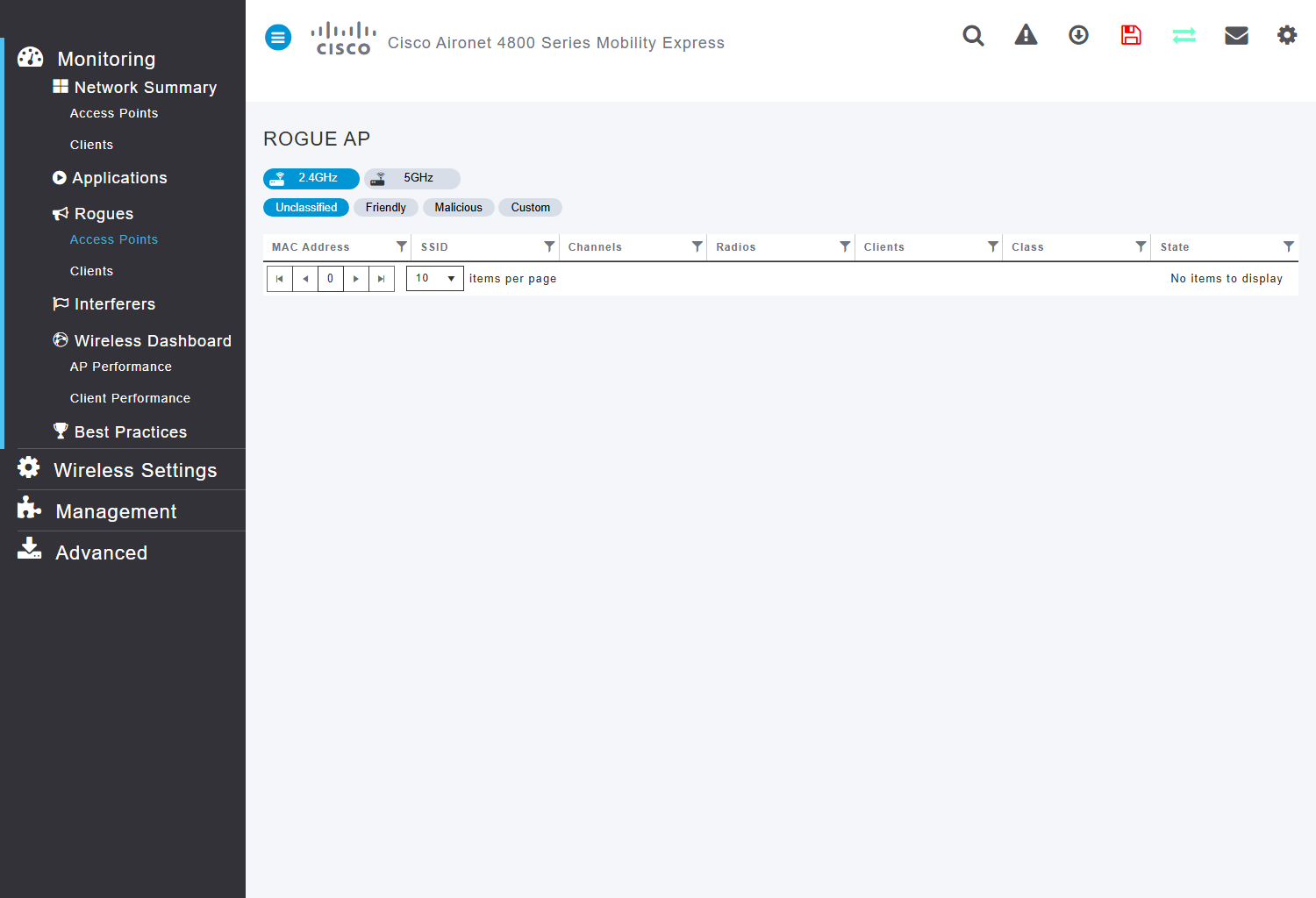Filter the MAC Address column
The width and height of the screenshot is (1316, 898).
click(401, 247)
